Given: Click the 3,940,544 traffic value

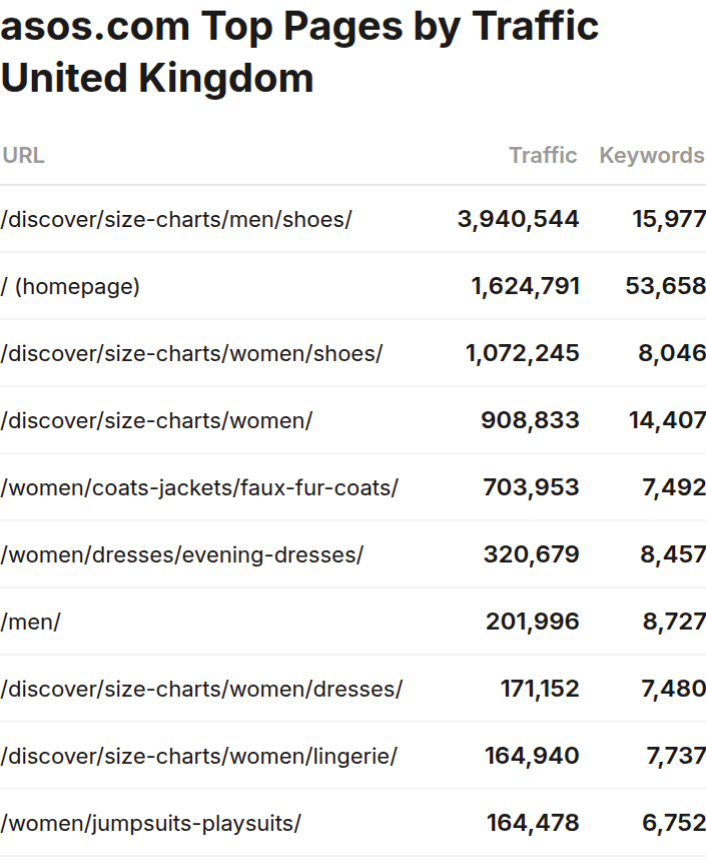Looking at the screenshot, I should click(x=518, y=219).
